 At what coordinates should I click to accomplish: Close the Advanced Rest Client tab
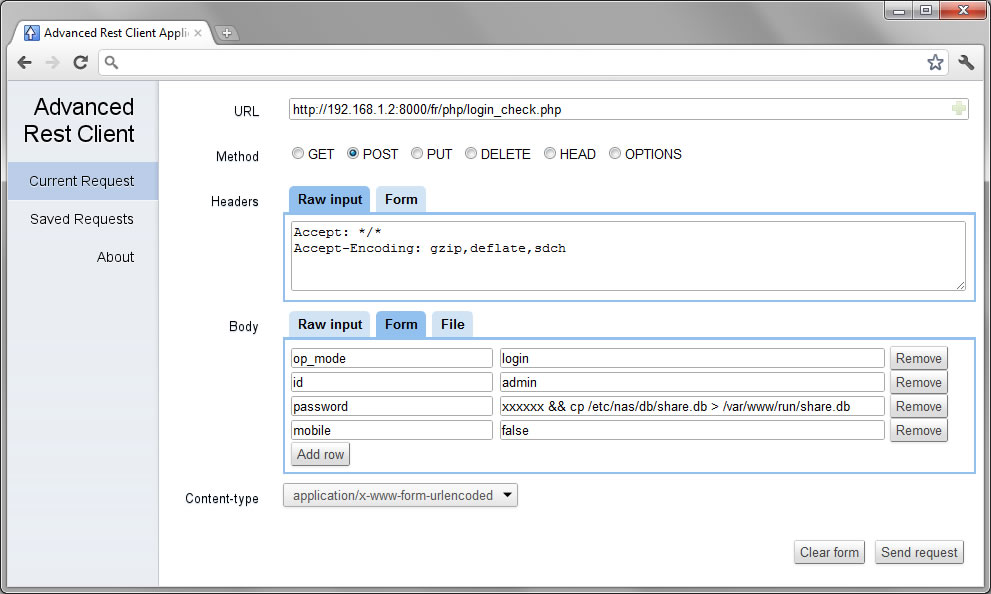click(x=198, y=33)
